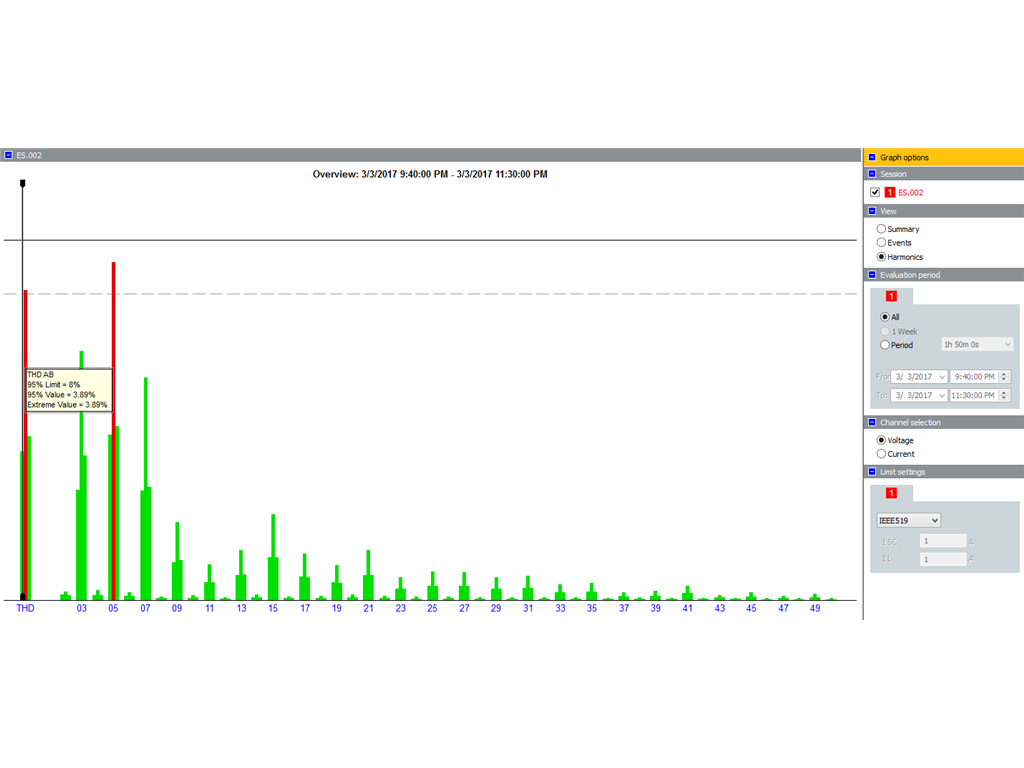Collapse the Limit settings section icon
This screenshot has height=768, width=1024.
(x=872, y=472)
